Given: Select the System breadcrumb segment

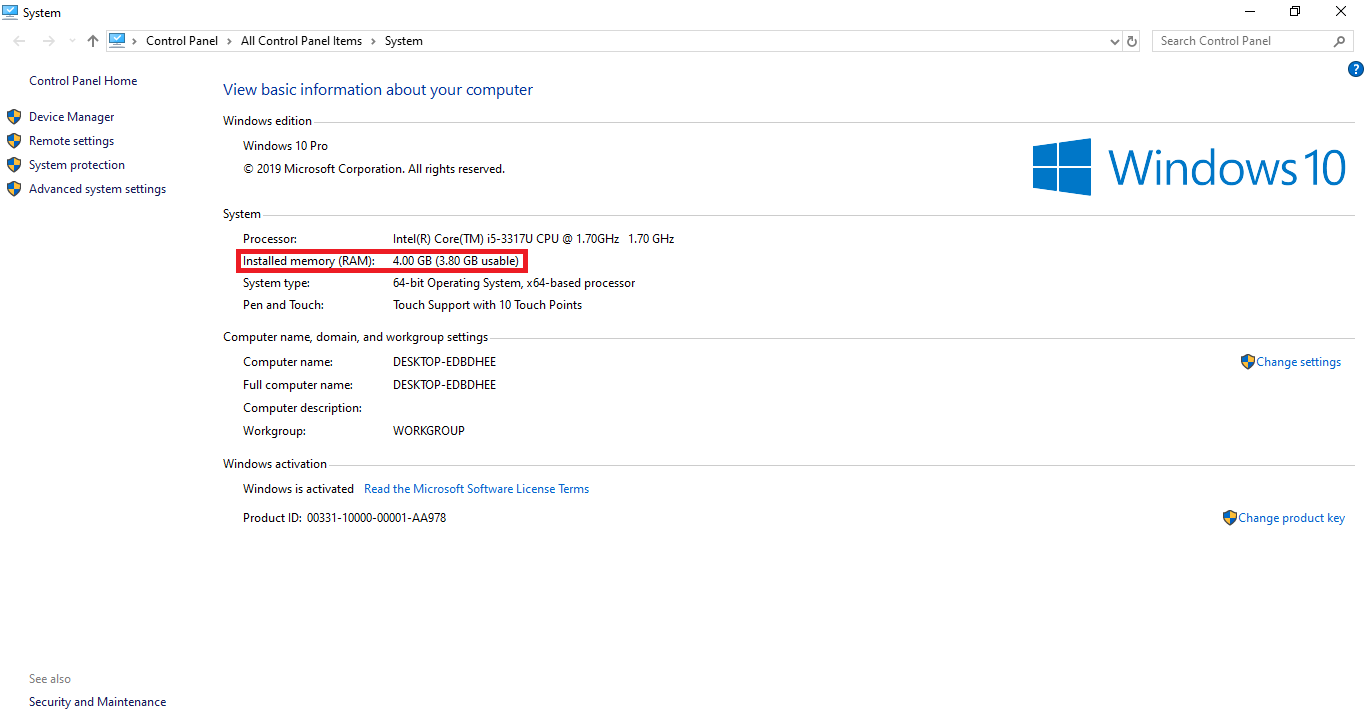Looking at the screenshot, I should [404, 41].
